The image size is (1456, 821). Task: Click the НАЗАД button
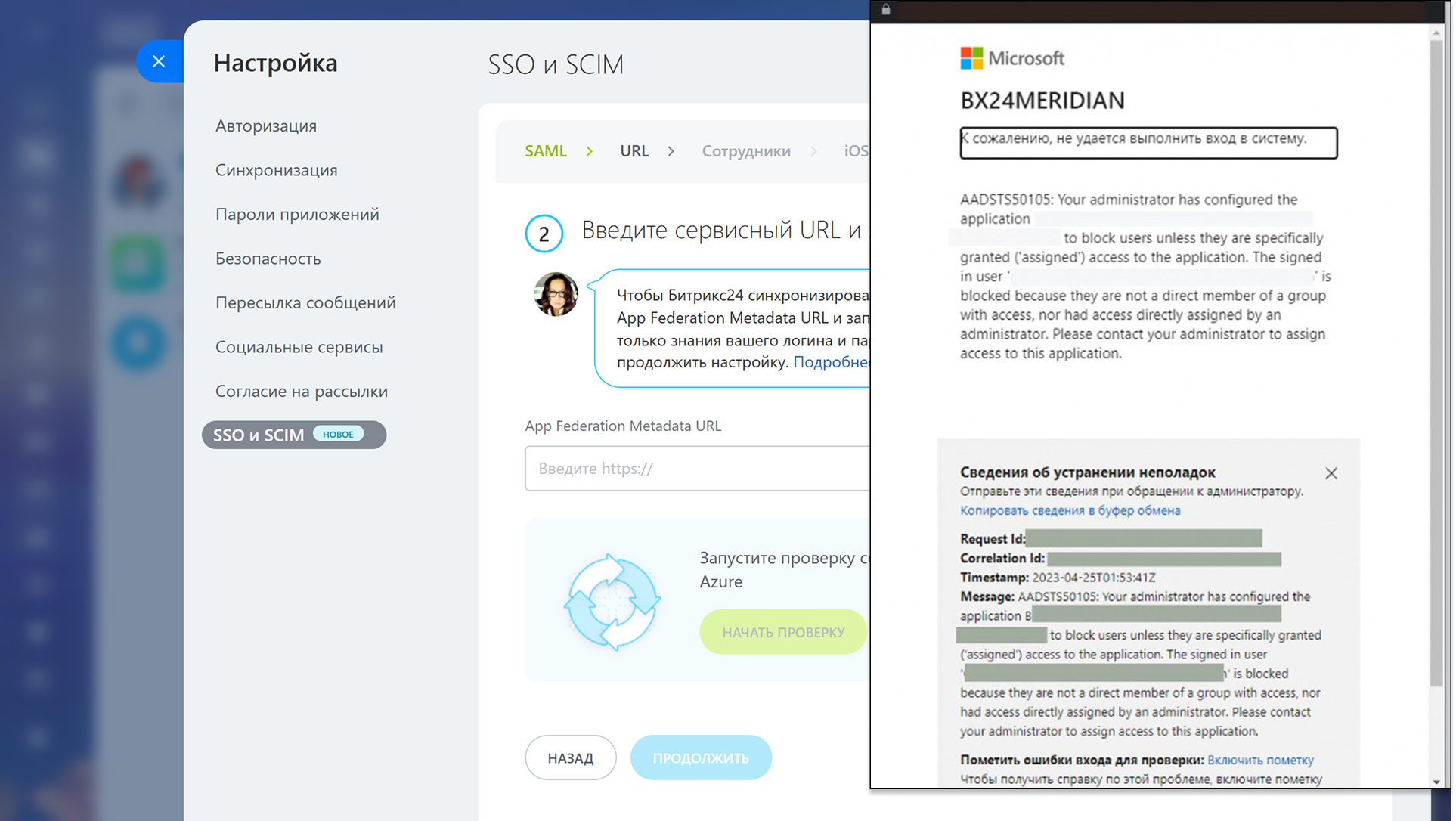click(571, 757)
